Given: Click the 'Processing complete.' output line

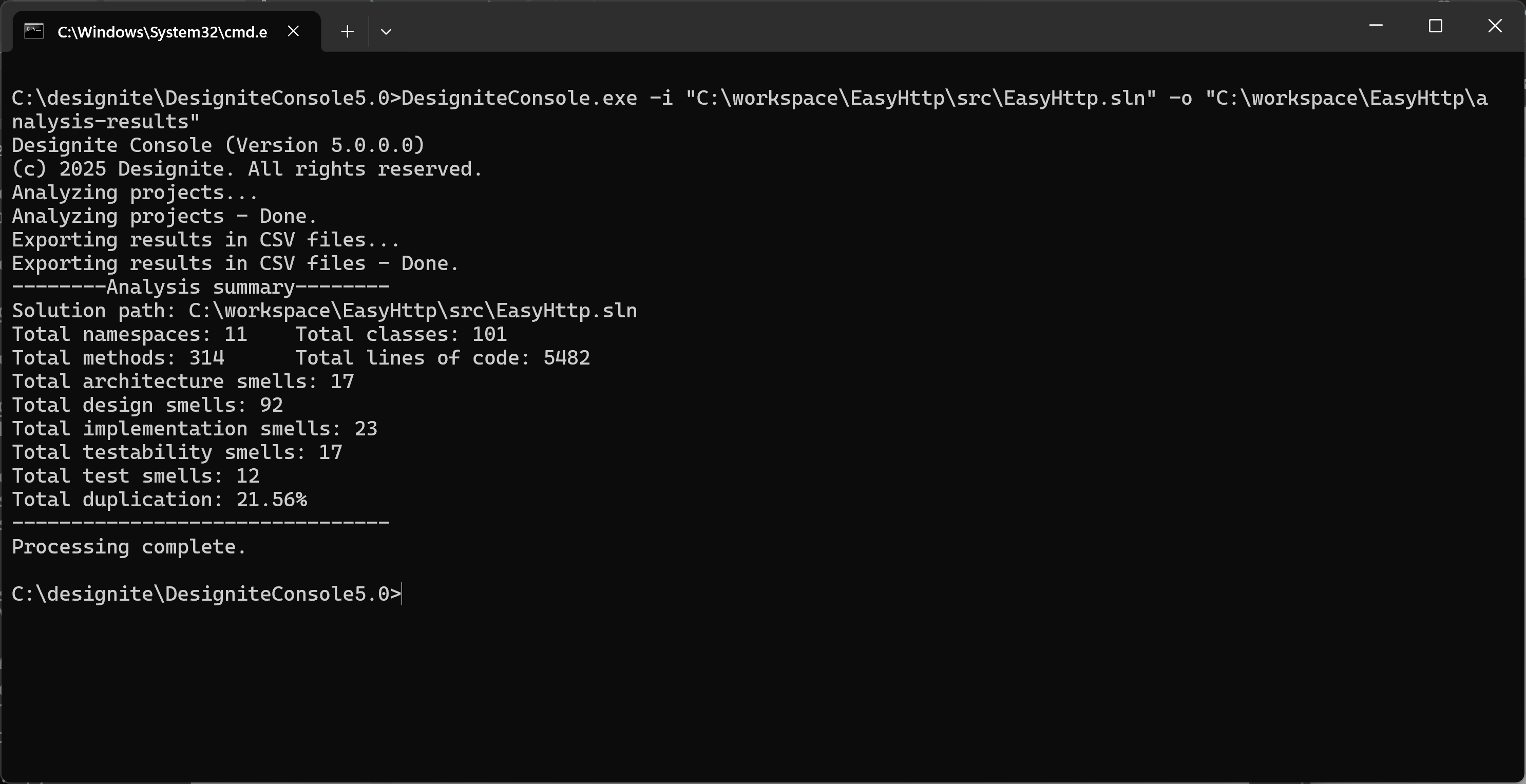Looking at the screenshot, I should [128, 547].
